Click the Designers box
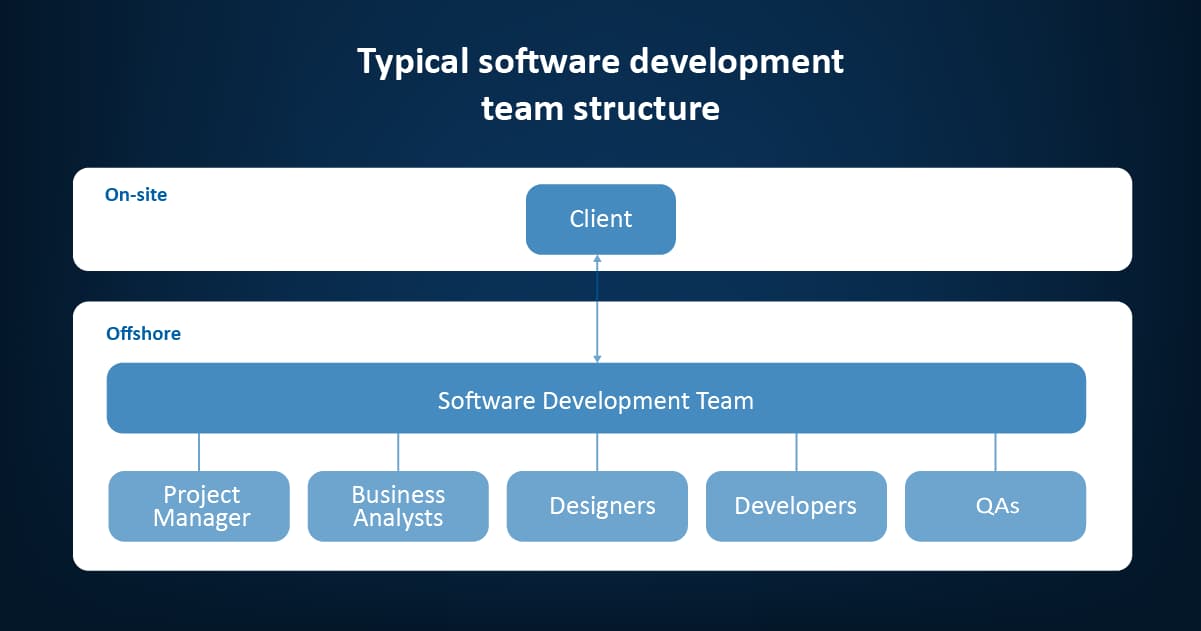Image resolution: width=1201 pixels, height=631 pixels. 597,506
